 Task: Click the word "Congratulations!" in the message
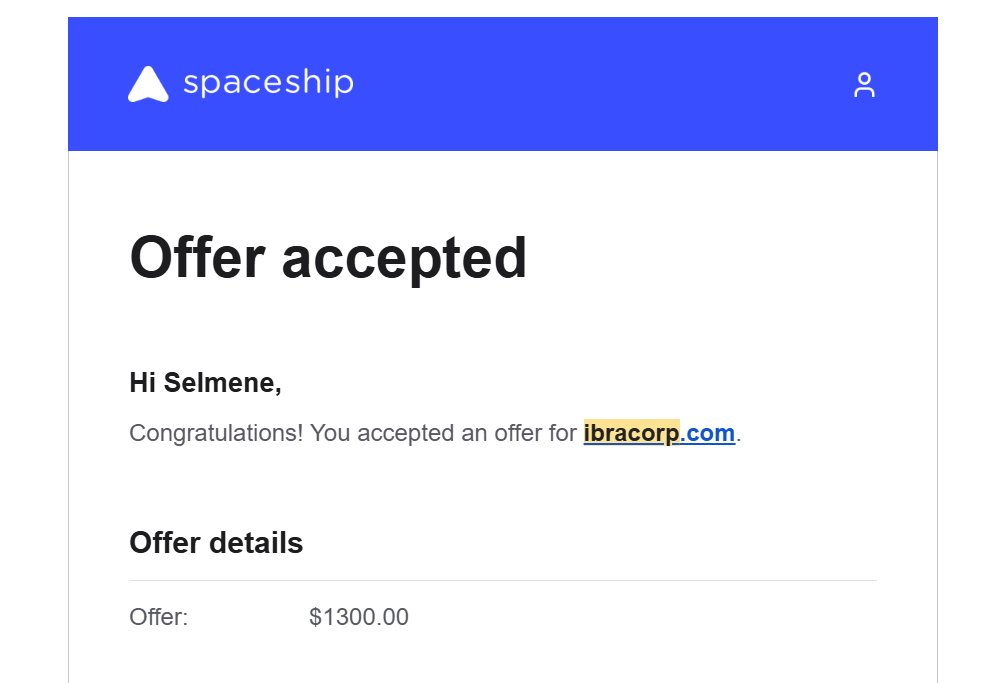216,434
